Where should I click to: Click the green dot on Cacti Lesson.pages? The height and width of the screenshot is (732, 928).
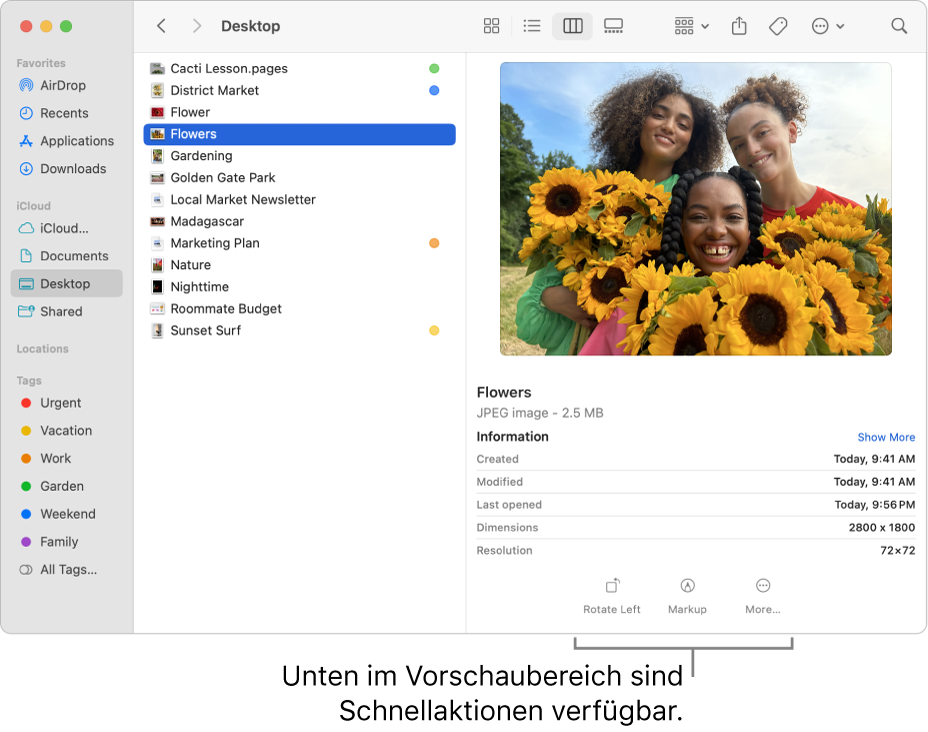(434, 69)
